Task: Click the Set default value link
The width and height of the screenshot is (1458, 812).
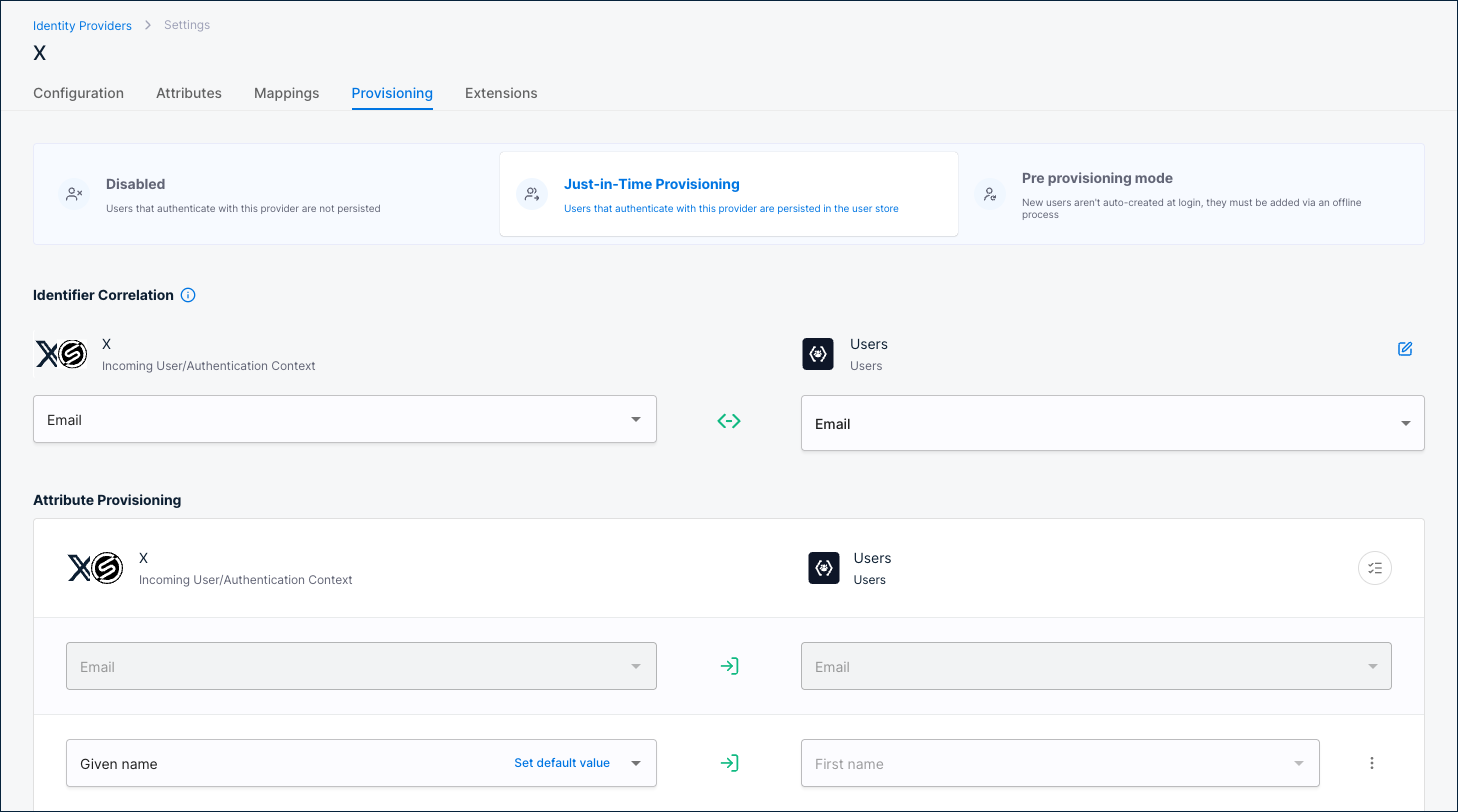Action: pyautogui.click(x=561, y=762)
